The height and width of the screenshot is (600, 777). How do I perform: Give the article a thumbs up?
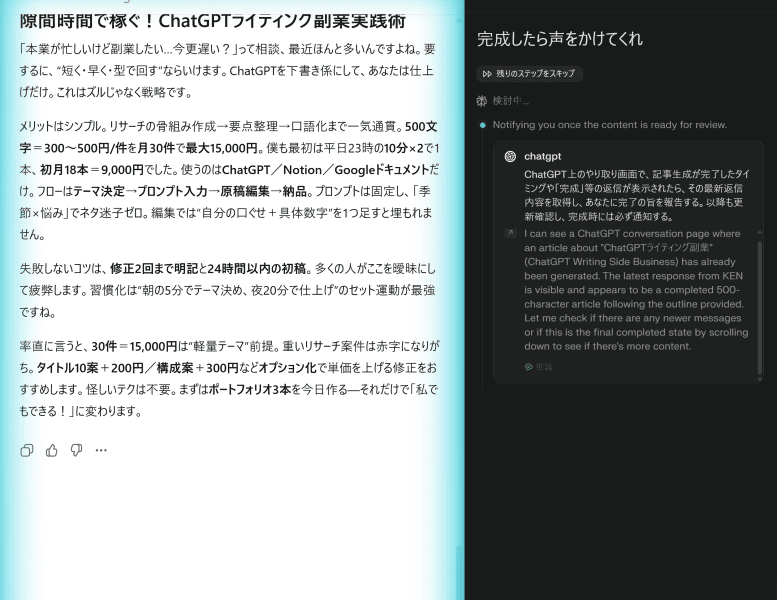(x=52, y=450)
